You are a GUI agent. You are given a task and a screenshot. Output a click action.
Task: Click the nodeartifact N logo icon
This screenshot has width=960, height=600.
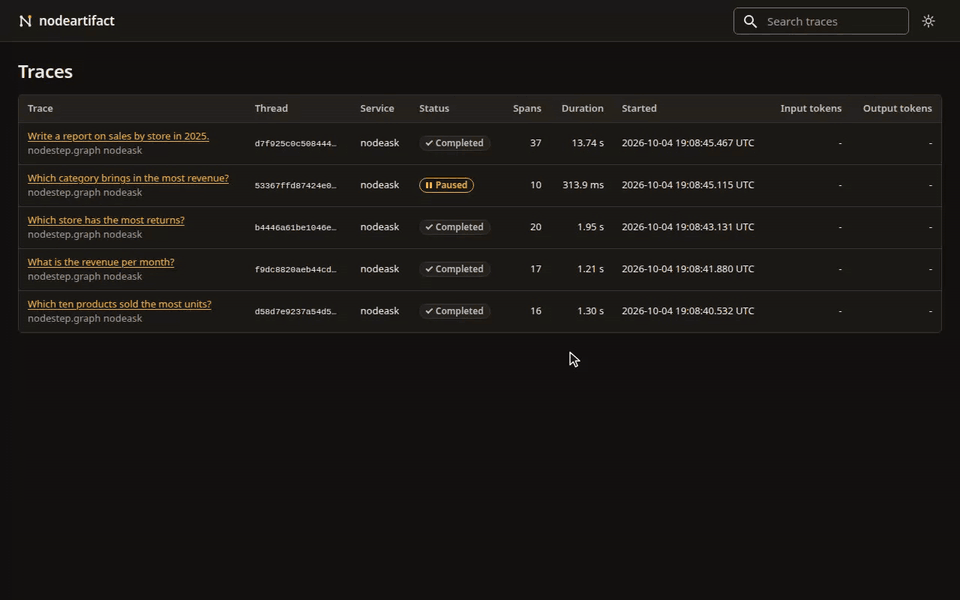[25, 21]
